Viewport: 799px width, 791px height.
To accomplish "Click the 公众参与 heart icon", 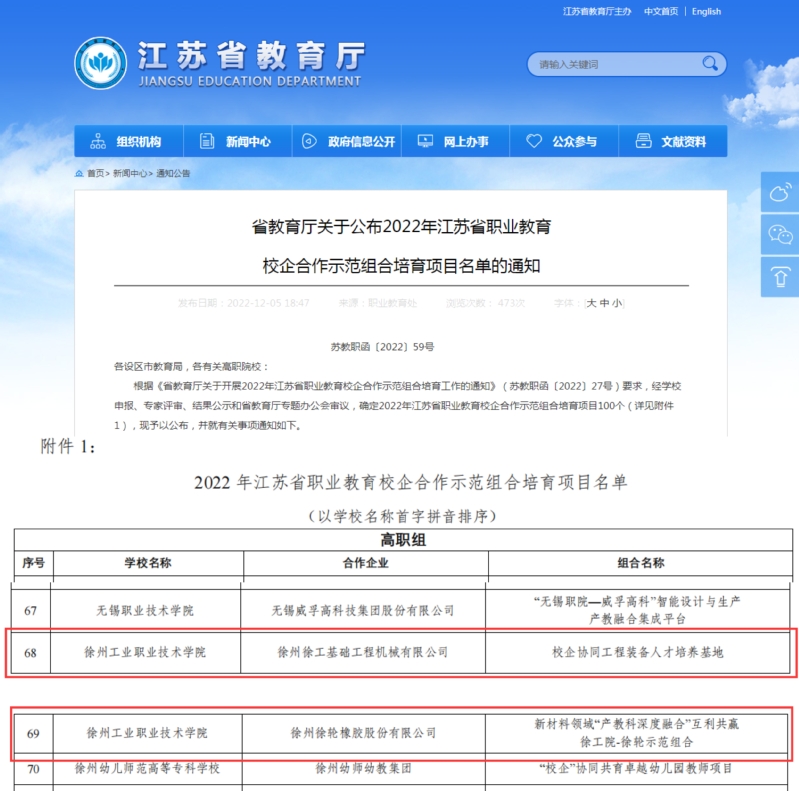I will coord(534,142).
